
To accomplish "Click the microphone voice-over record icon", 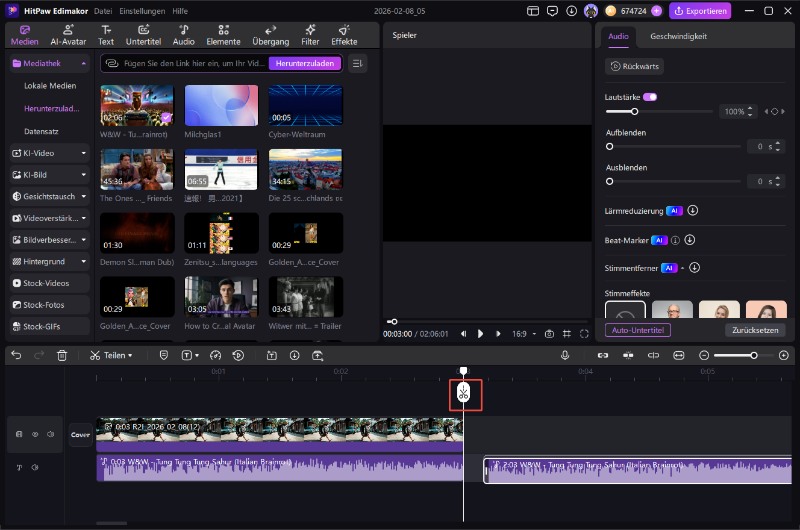I will 565,355.
